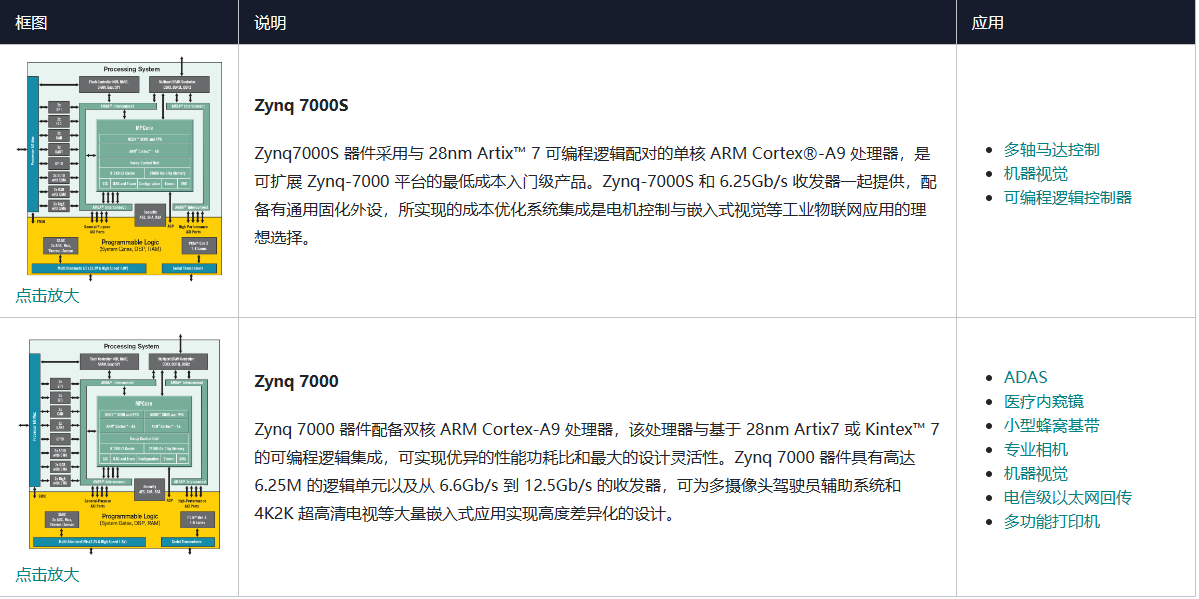Open the 医疗内窥镜 application link
This screenshot has width=1199, height=599.
(1044, 402)
